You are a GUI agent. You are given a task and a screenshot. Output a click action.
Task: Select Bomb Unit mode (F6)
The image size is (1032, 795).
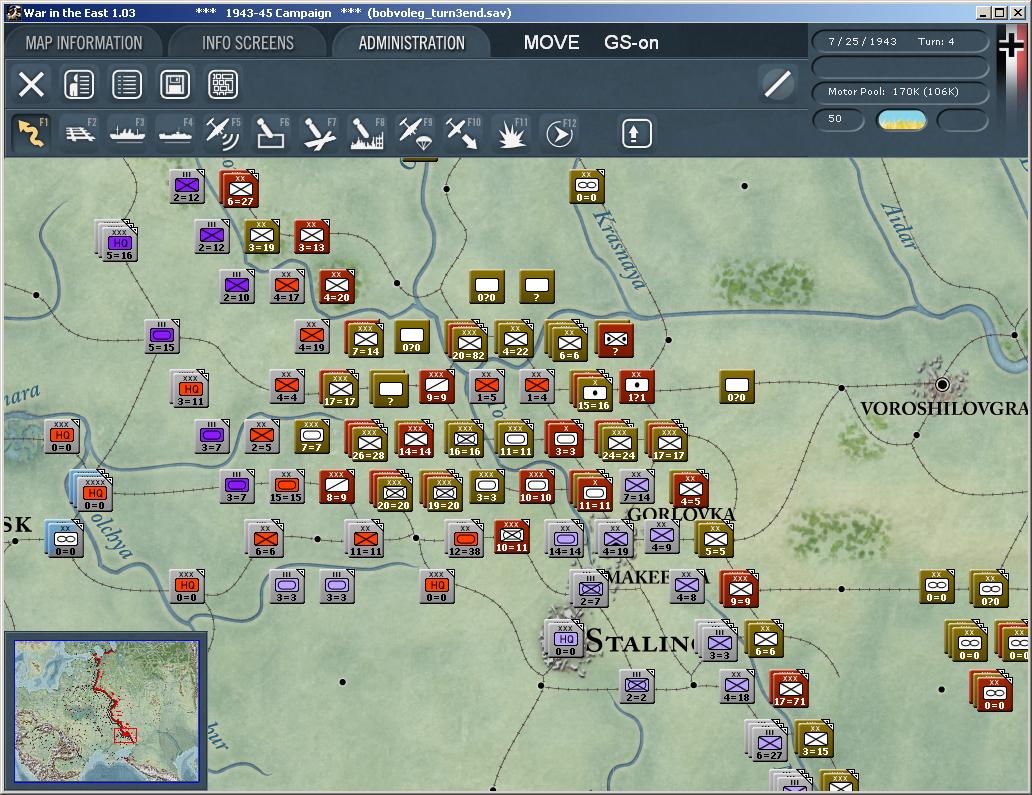[x=271, y=133]
